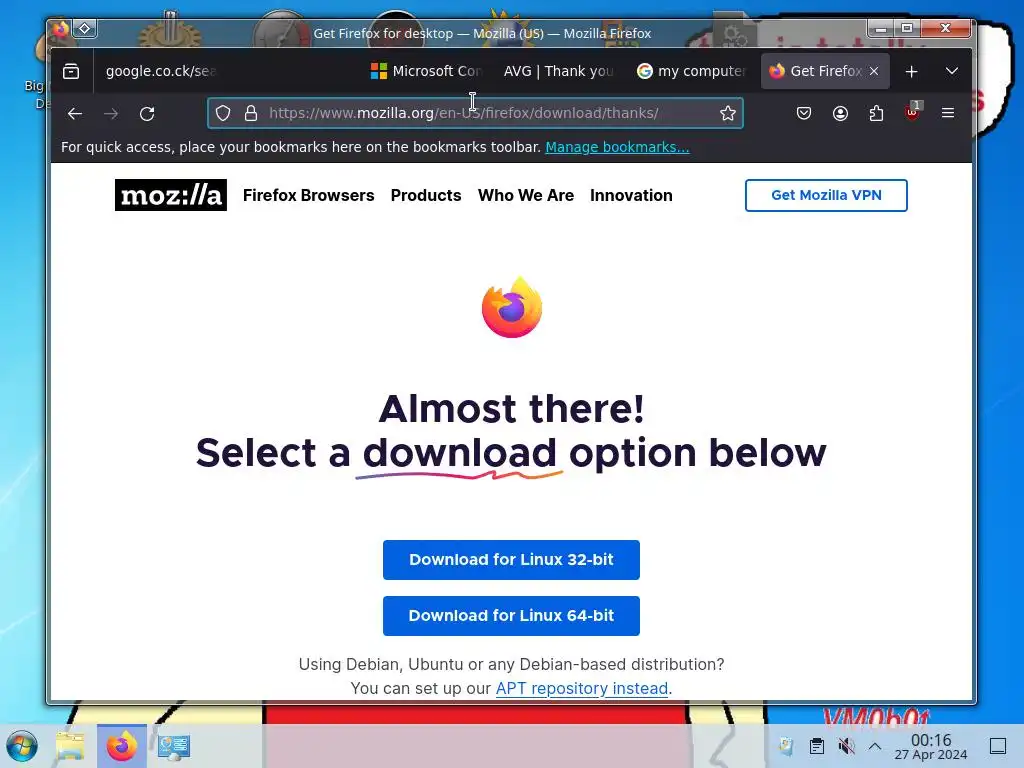Open the clipboard tray icon

[x=816, y=746]
